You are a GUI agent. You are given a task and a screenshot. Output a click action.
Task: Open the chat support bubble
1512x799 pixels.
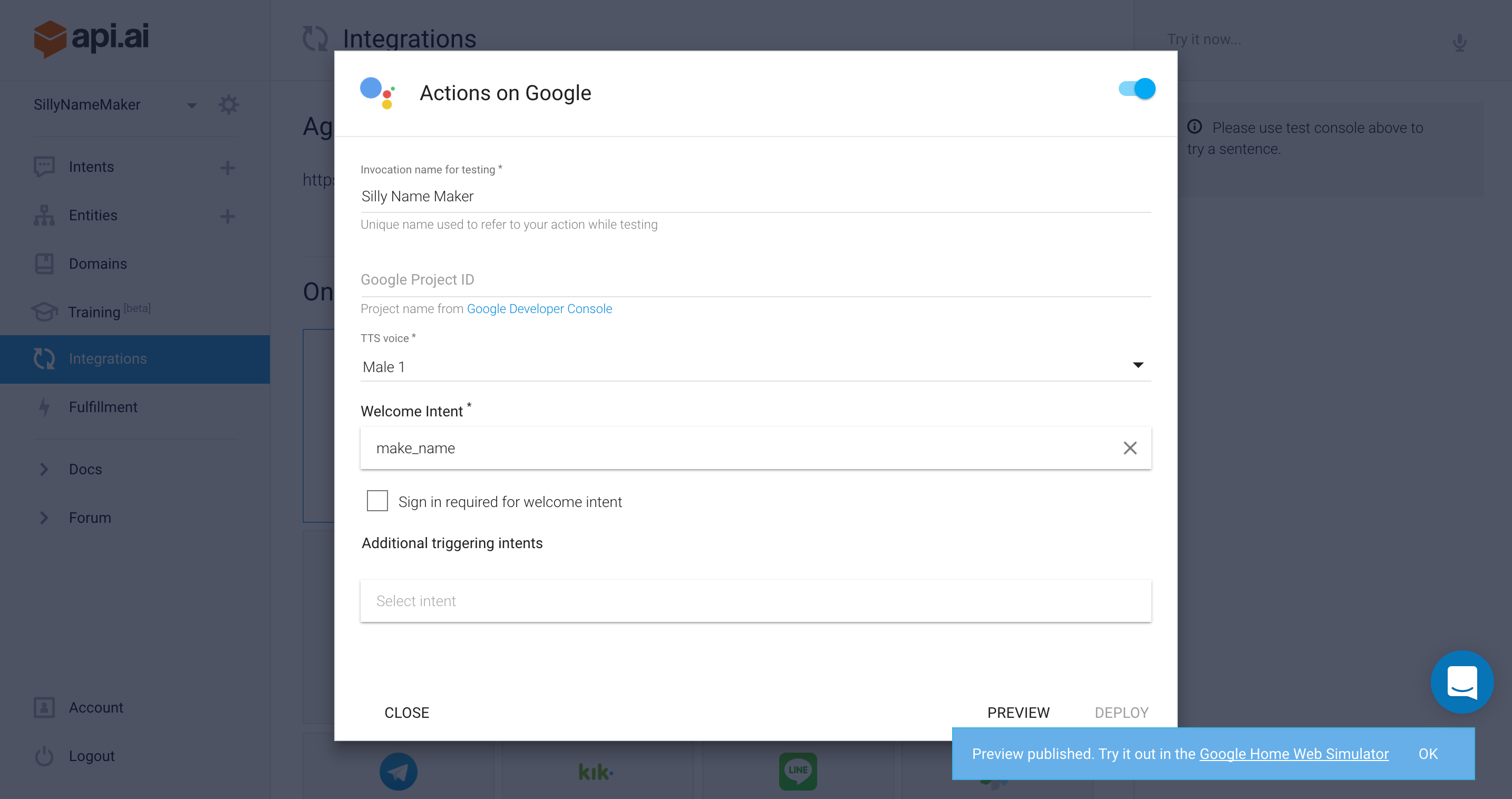tap(1461, 681)
